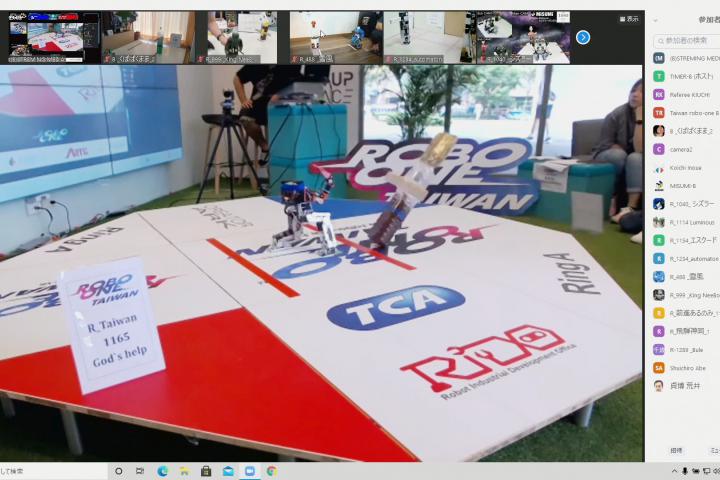The height and width of the screenshot is (480, 720).
Task: Launch Microsoft Edge from the taskbar
Action: [163, 471]
